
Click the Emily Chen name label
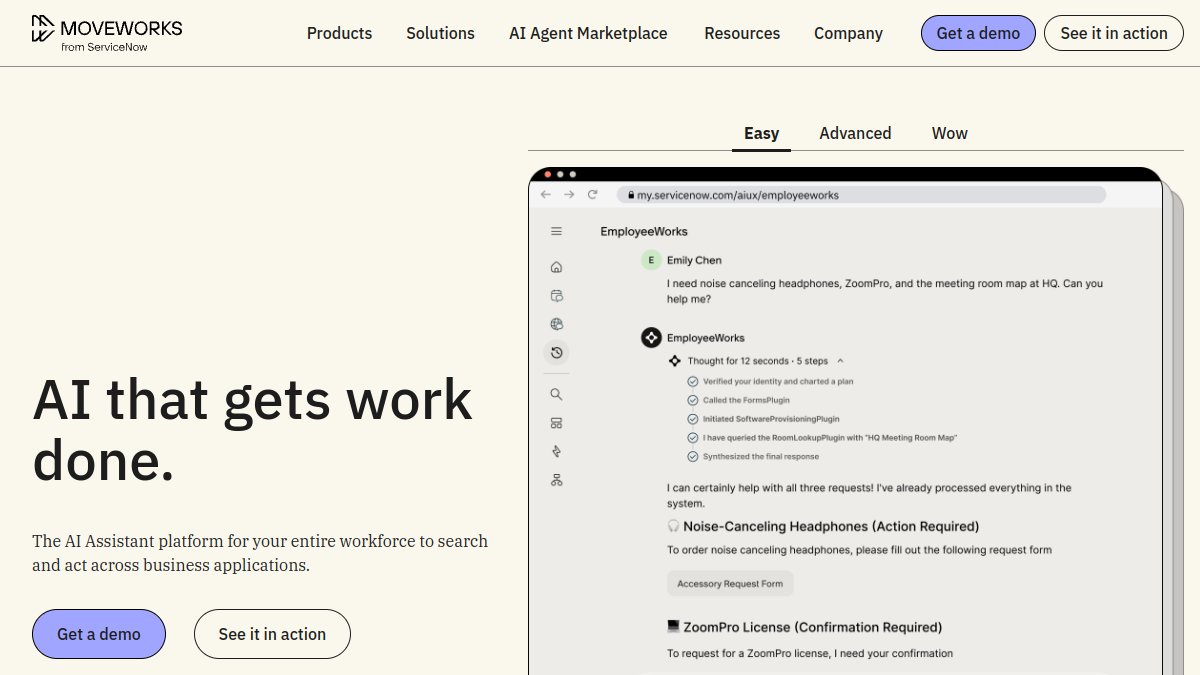pos(694,260)
